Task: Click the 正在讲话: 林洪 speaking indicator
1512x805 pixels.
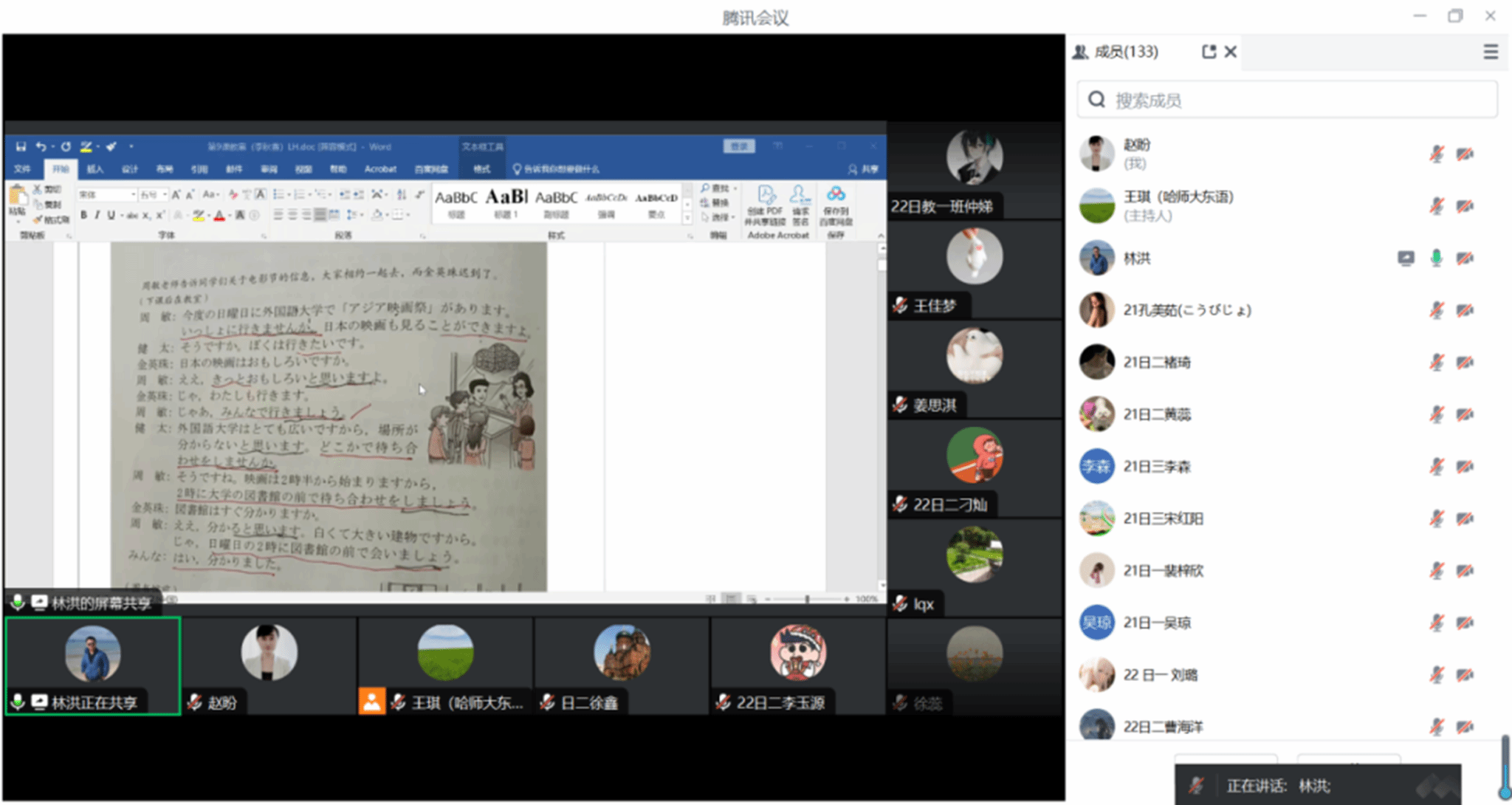Action: tap(1318, 785)
